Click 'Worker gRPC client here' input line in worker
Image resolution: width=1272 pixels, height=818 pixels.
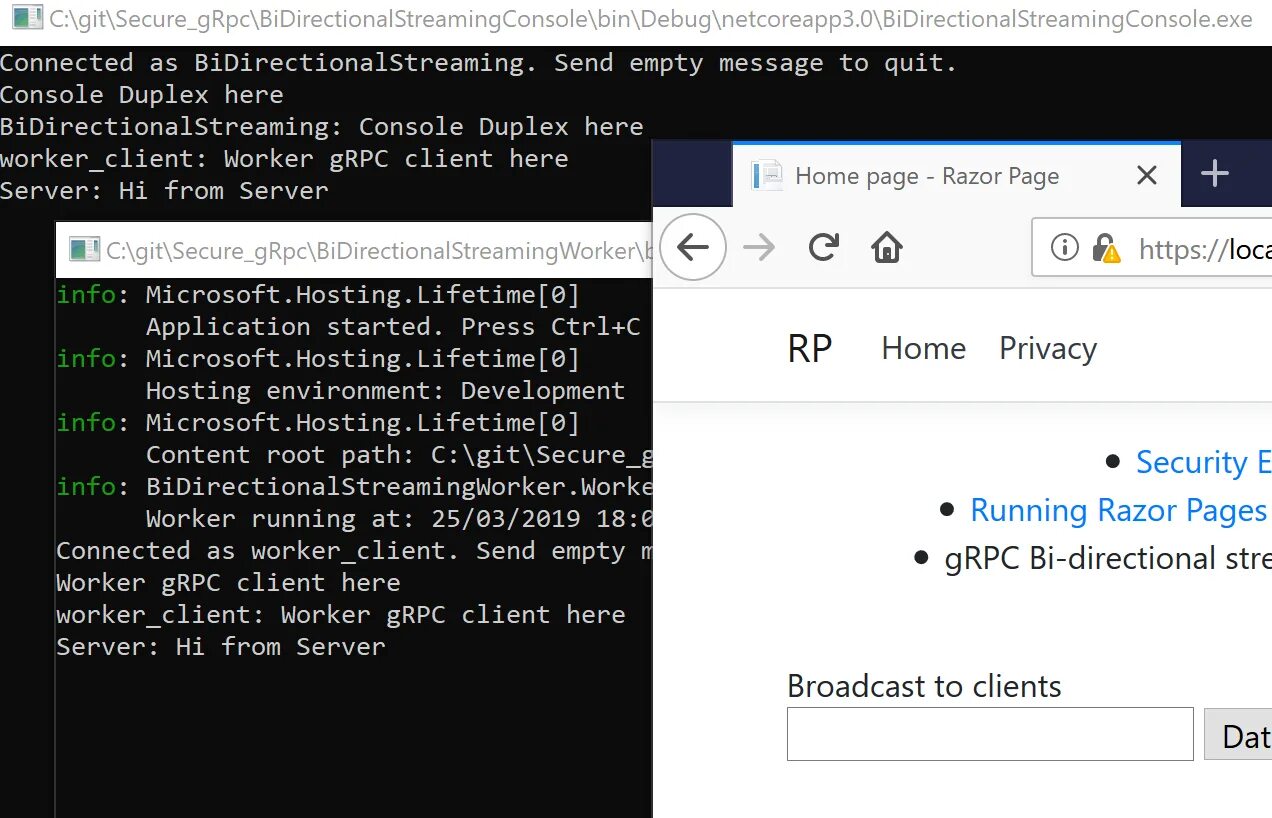[x=228, y=583]
